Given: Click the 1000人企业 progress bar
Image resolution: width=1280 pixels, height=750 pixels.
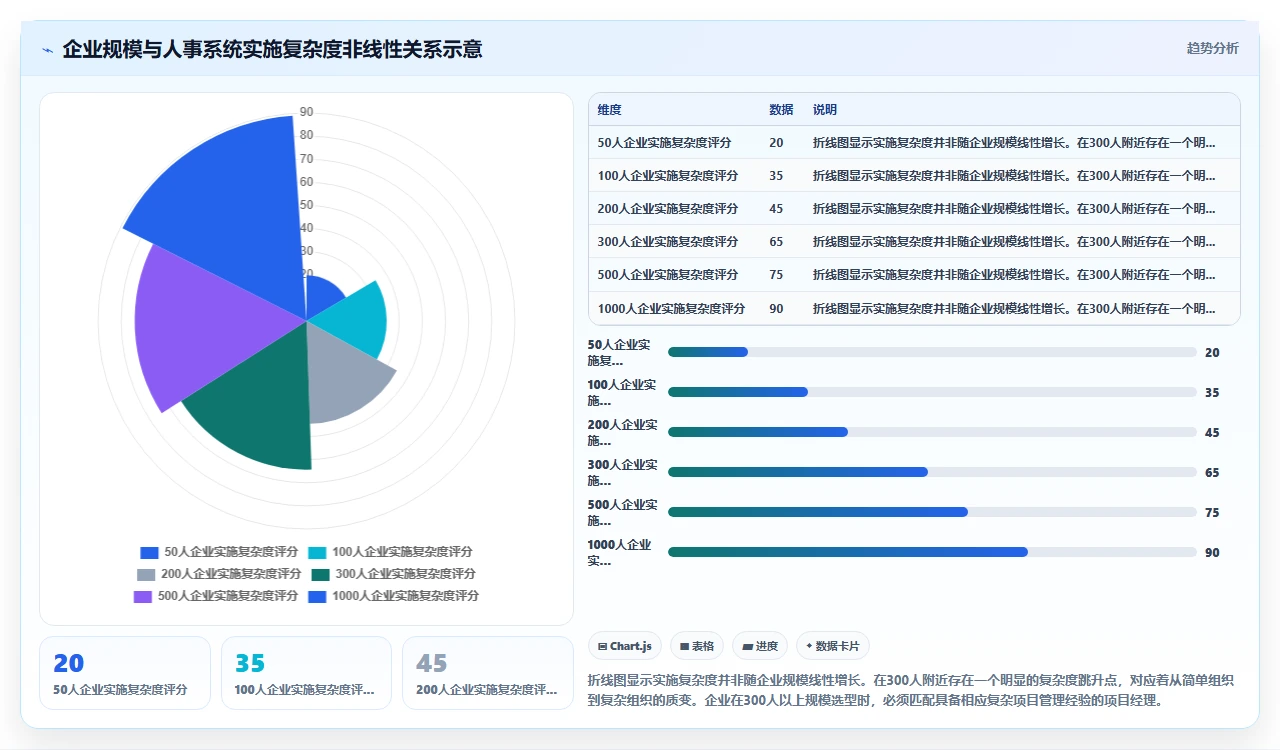Looking at the screenshot, I should [x=932, y=552].
